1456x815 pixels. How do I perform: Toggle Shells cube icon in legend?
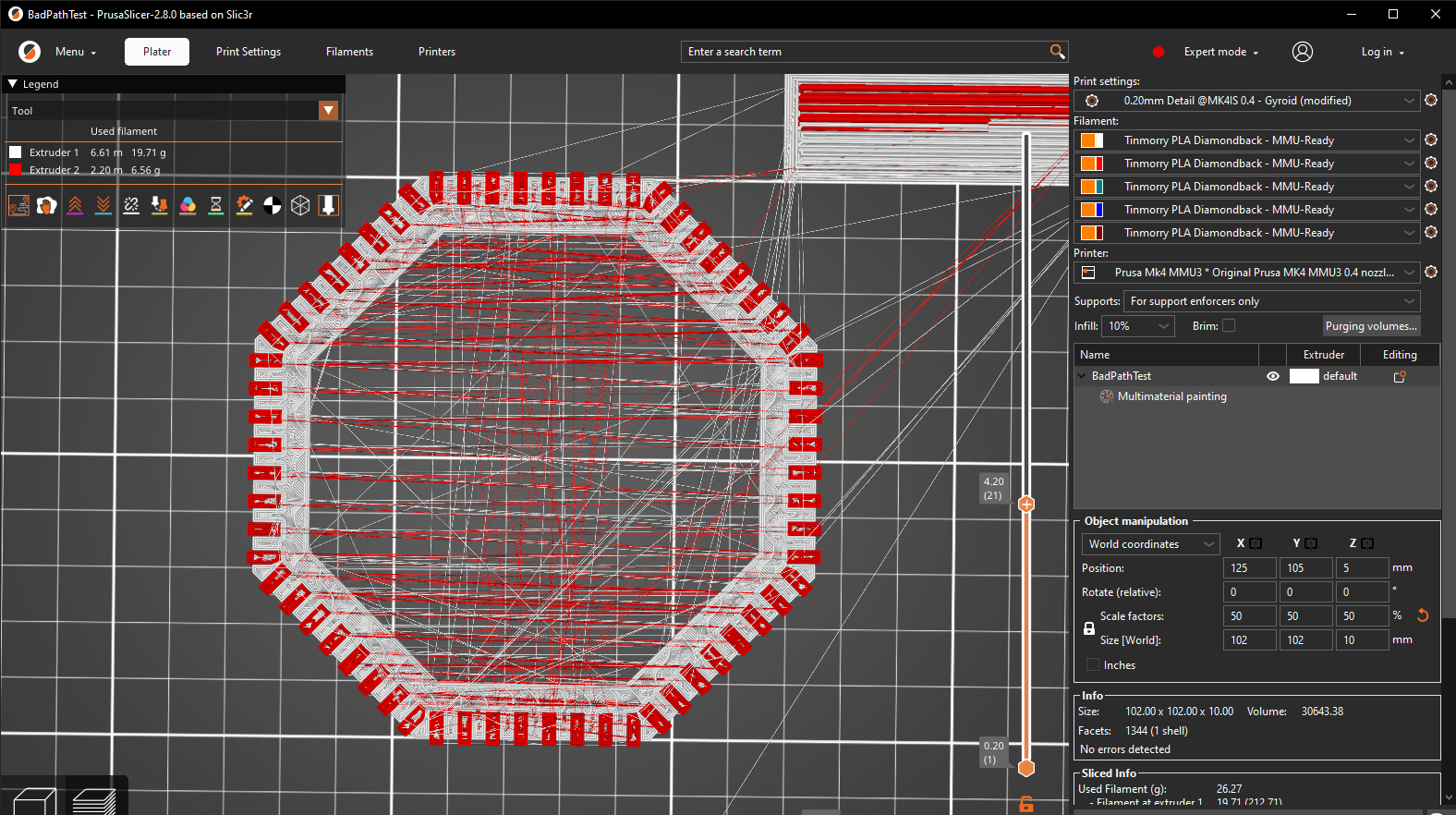[x=300, y=205]
